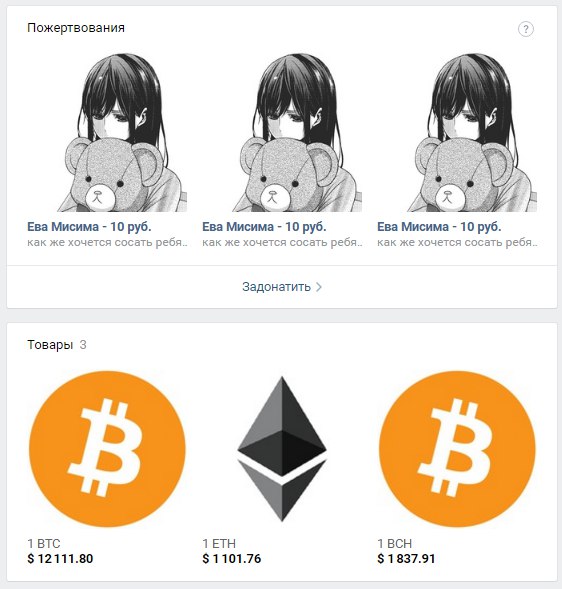Screen dimensions: 562x589
Task: Click the $ 12 111.80 price label
Action: pyautogui.click(x=60, y=559)
